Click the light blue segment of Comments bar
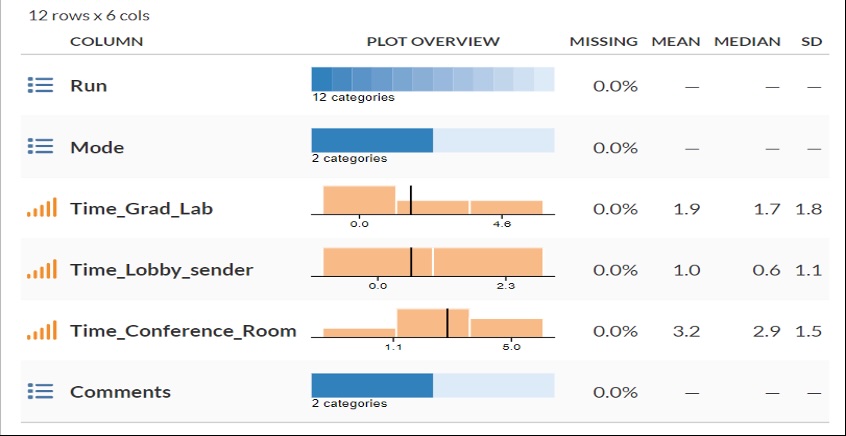 [494, 385]
